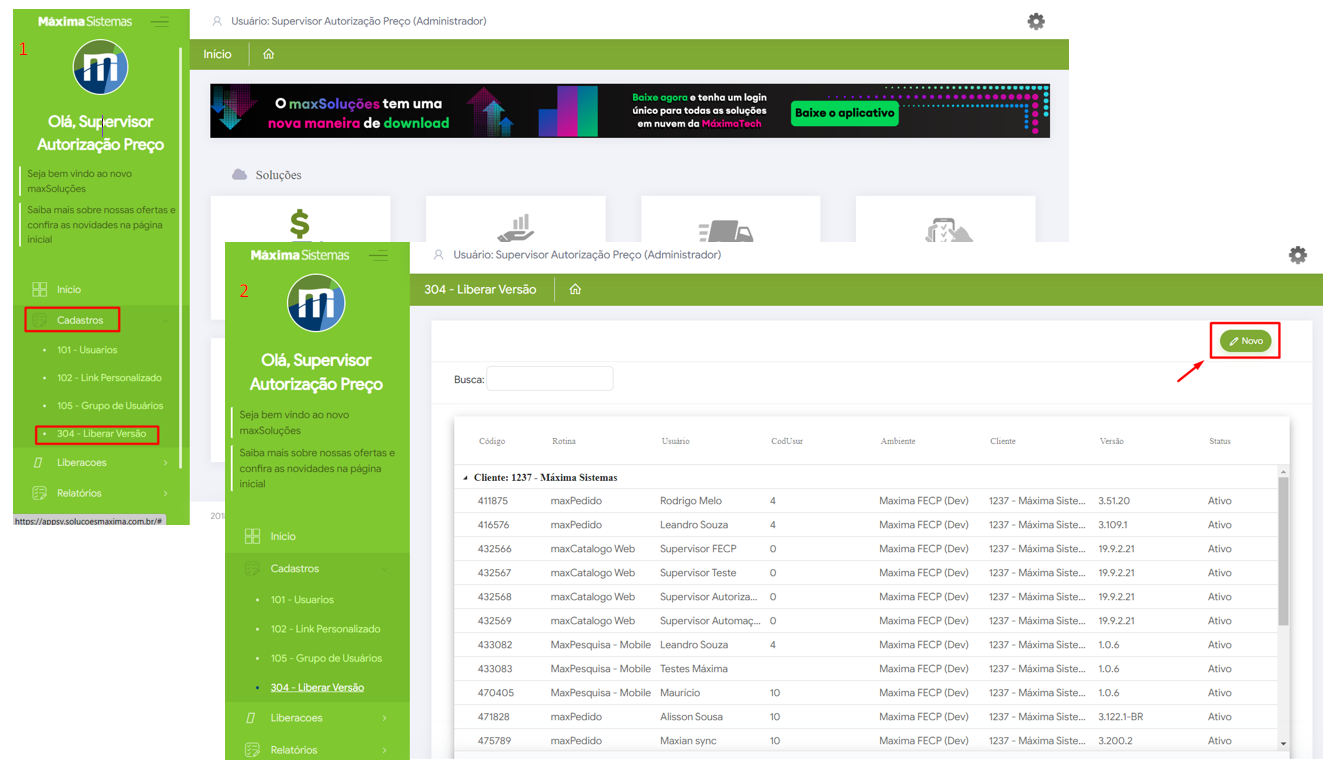Open settings gear above the Novo button
The width and height of the screenshot is (1343, 778).
[1297, 255]
